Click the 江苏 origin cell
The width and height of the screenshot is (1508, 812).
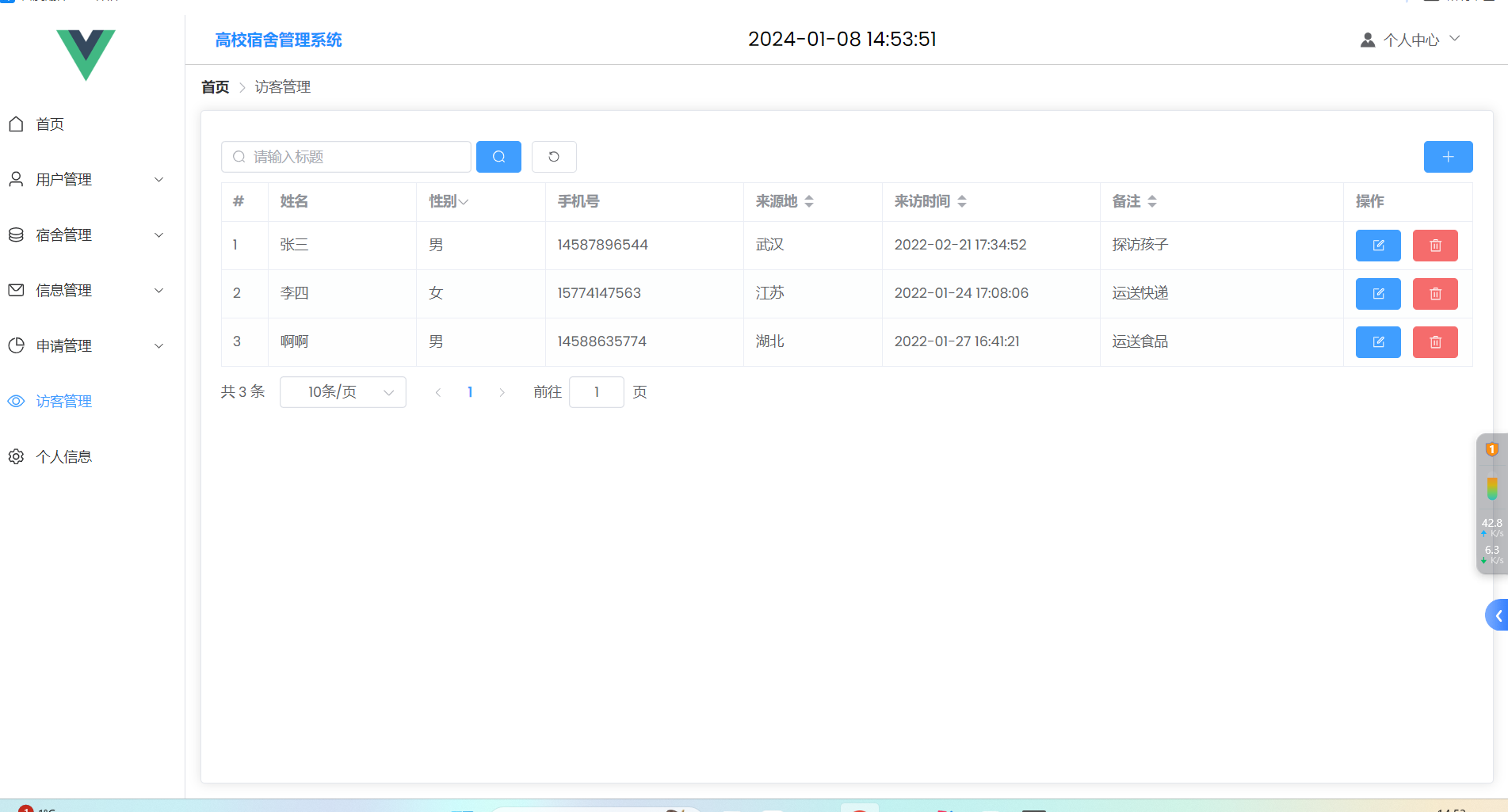[x=769, y=293]
